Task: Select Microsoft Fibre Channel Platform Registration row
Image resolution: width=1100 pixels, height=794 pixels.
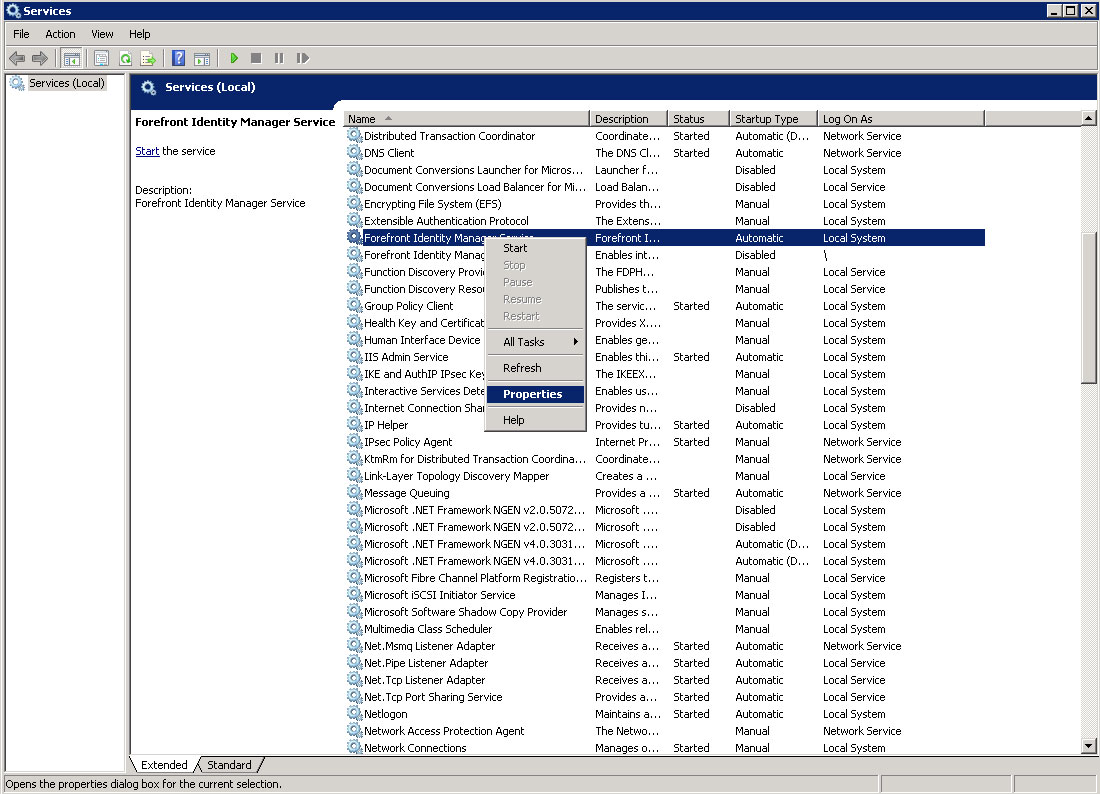Action: (665, 577)
